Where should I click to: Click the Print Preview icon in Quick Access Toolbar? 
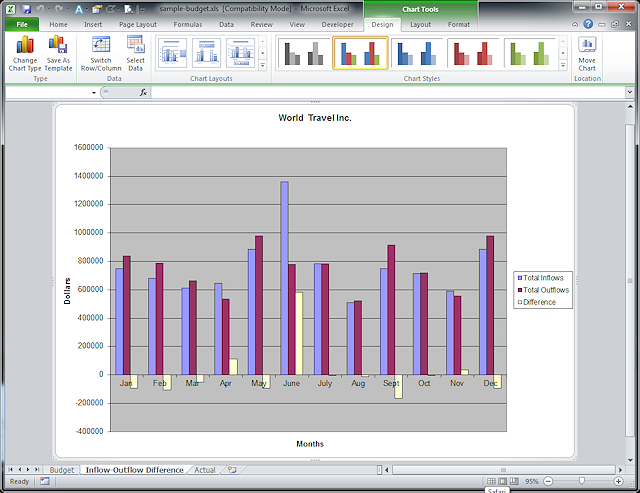(129, 9)
